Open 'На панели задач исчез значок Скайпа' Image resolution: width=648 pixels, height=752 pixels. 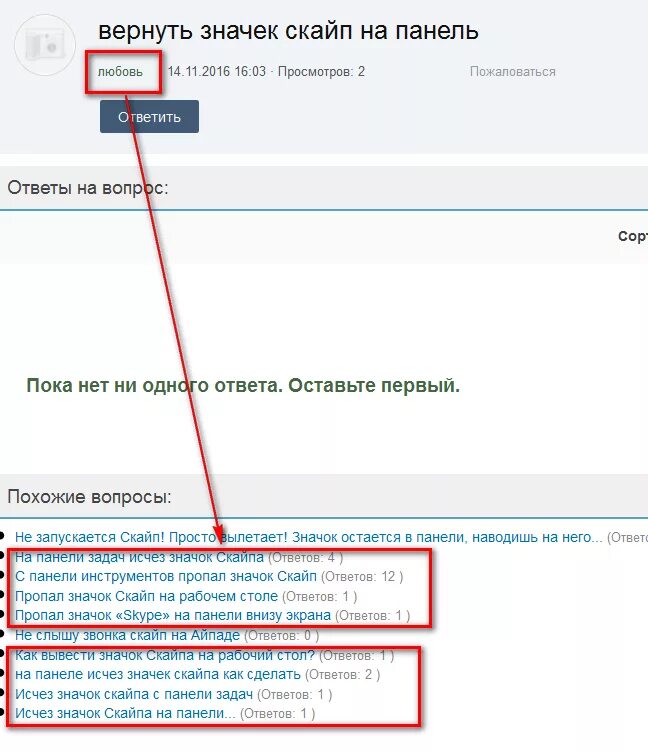click(139, 557)
